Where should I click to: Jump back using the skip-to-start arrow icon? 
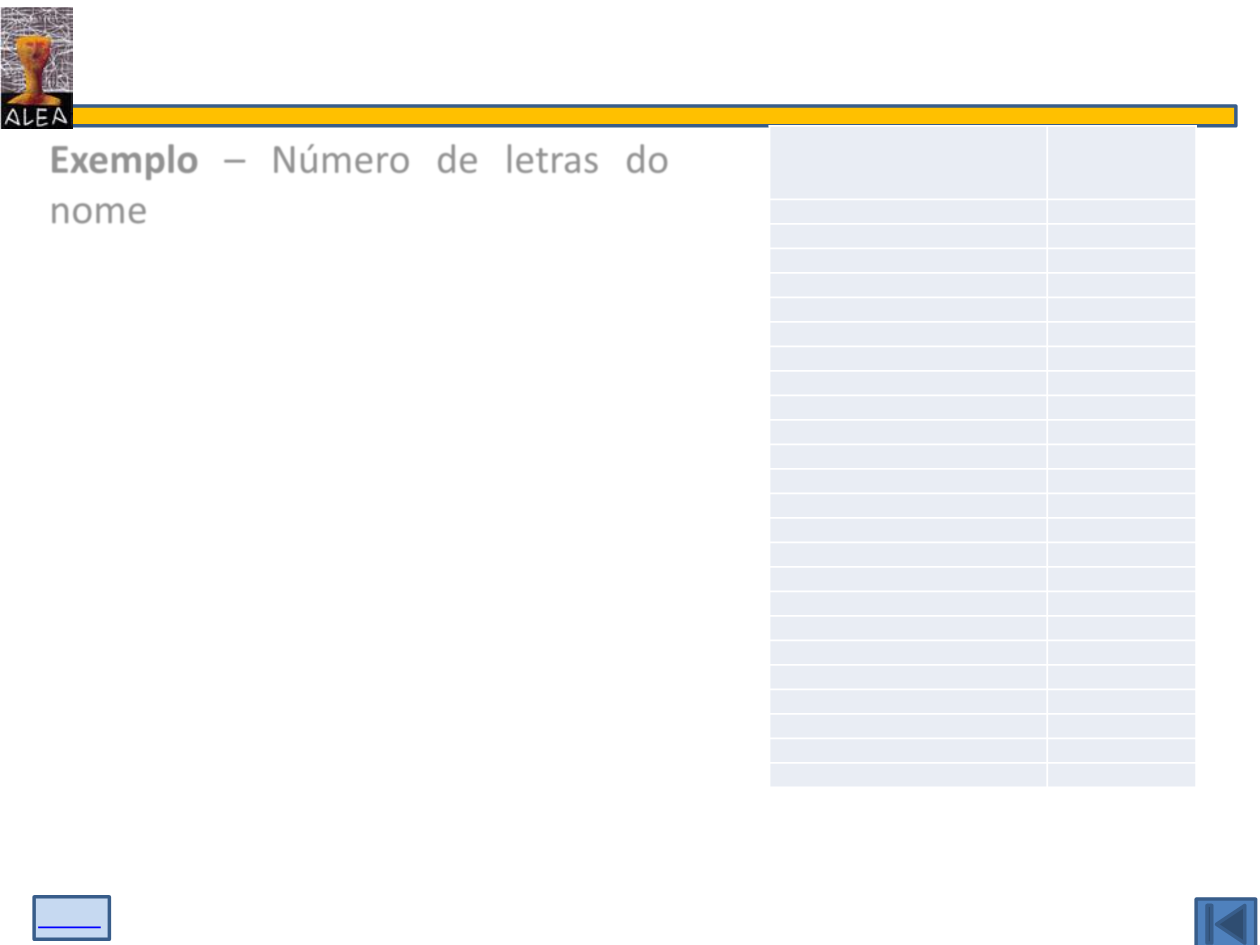(1224, 920)
